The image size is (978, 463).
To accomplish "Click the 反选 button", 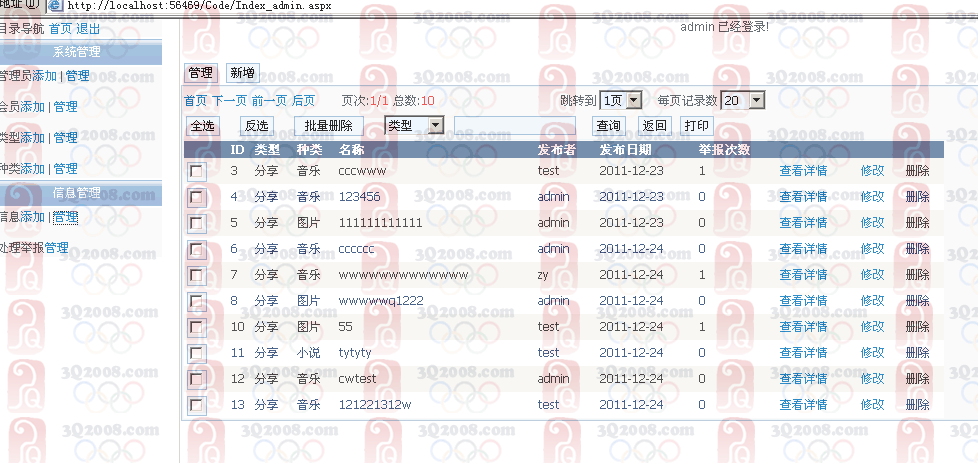I will (x=256, y=126).
